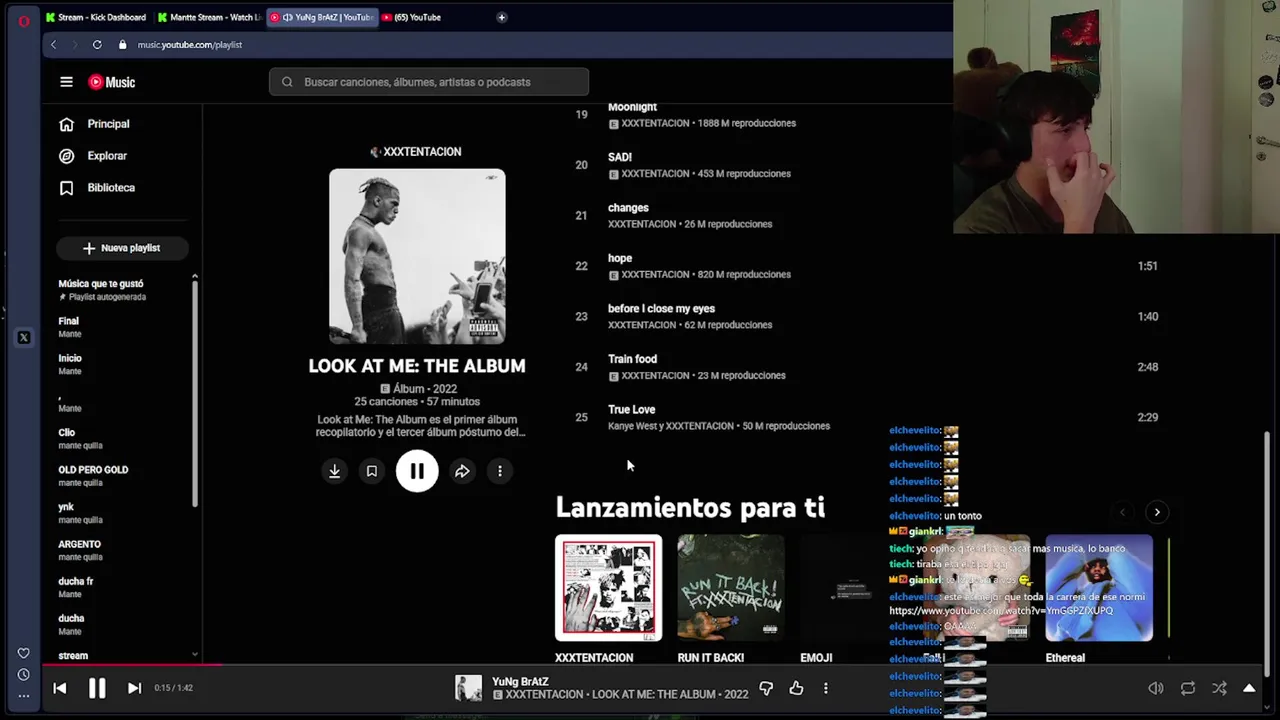Open a new browser tab with plus
The width and height of the screenshot is (1280, 720).
pos(501,17)
